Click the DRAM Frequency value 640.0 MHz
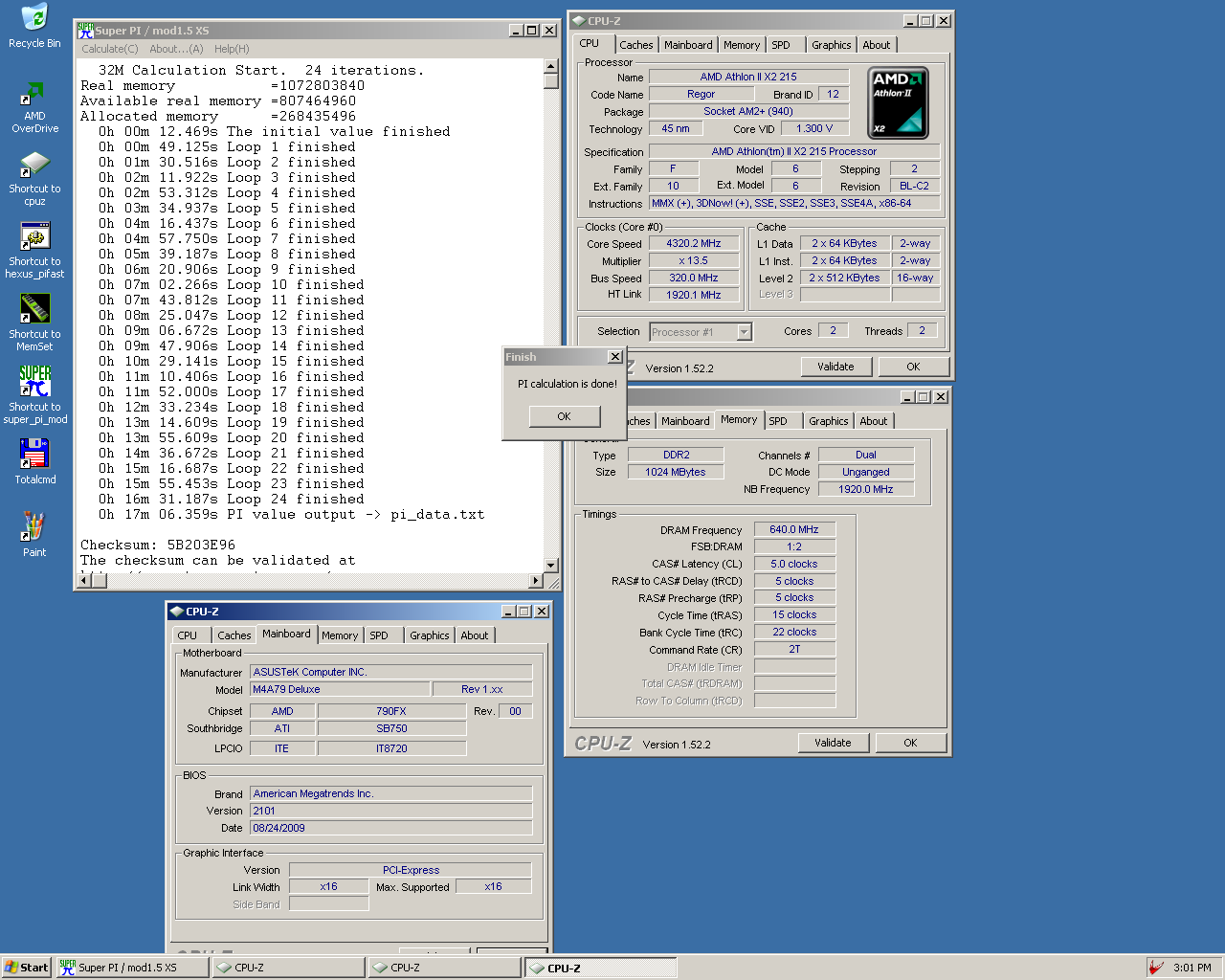Viewport: 1225px width, 980px height. click(x=794, y=529)
